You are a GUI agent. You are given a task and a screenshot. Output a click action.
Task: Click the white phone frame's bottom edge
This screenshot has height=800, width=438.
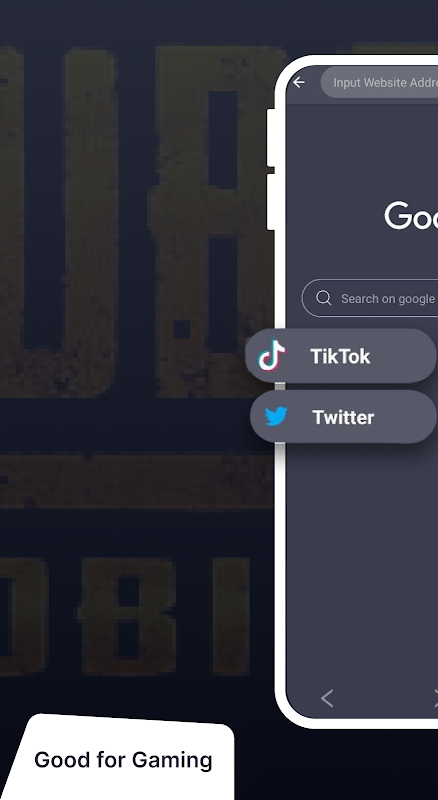coord(357,723)
